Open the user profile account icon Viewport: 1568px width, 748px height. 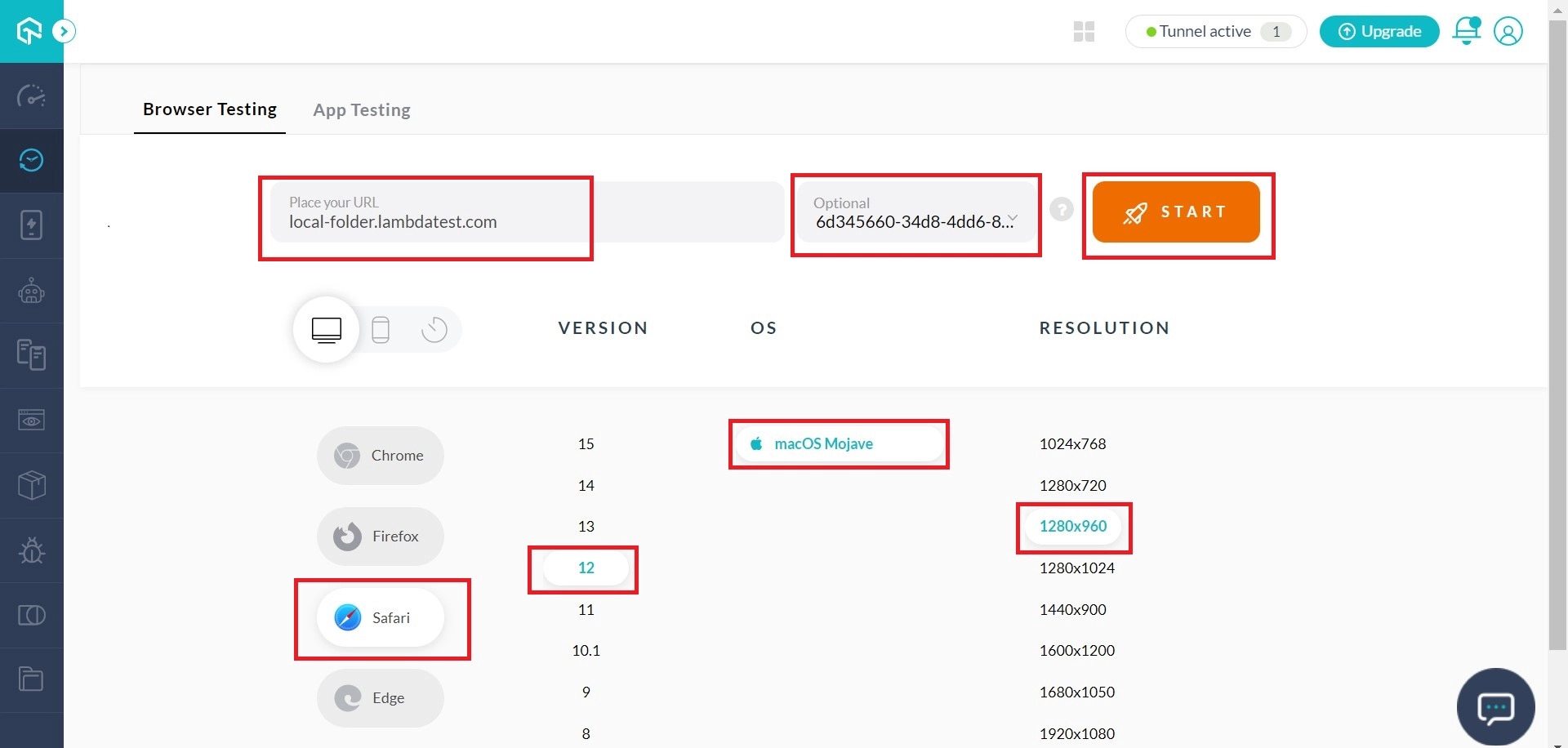pos(1508,31)
